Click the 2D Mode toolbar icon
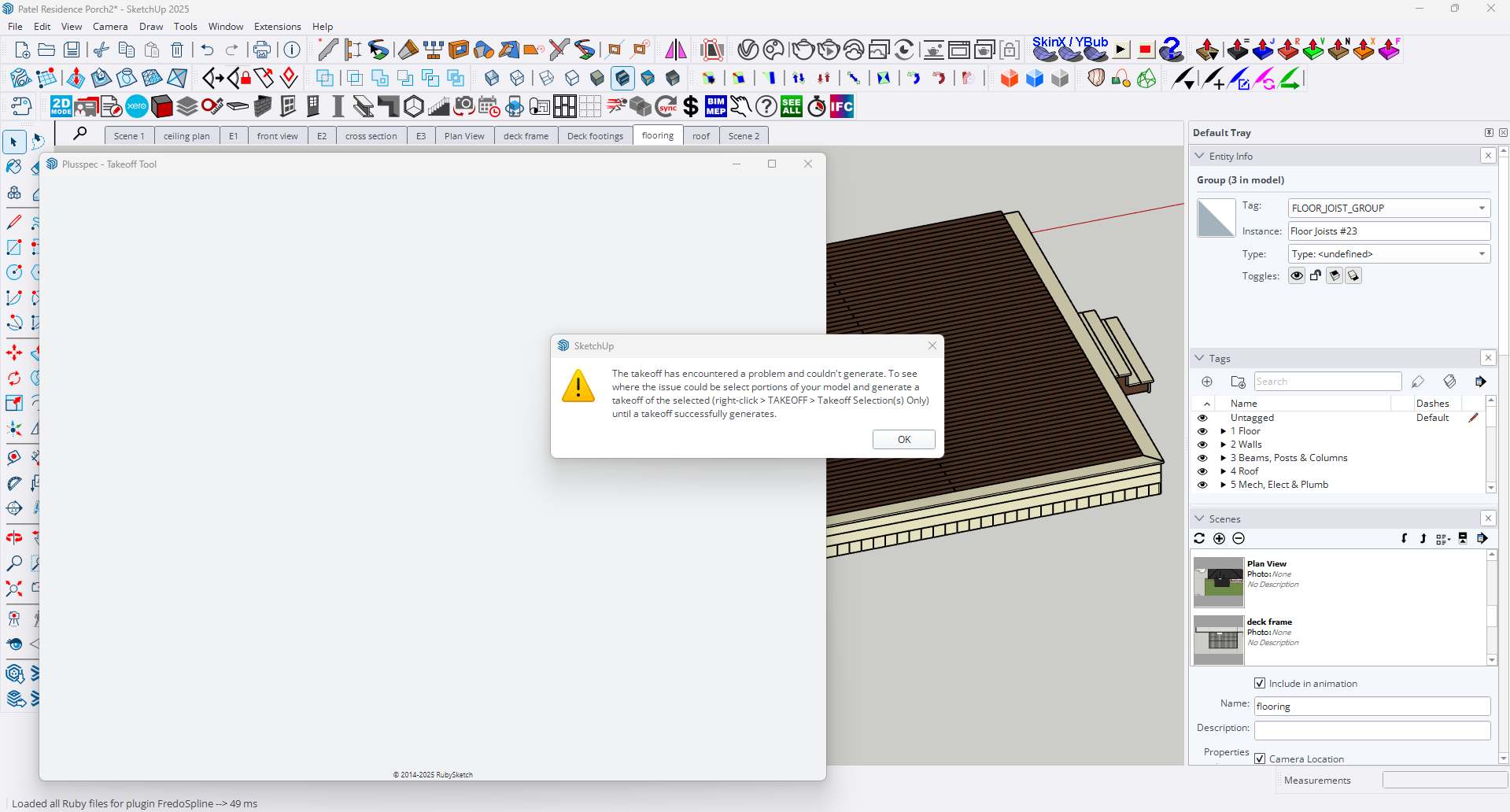The image size is (1510, 812). click(x=61, y=106)
